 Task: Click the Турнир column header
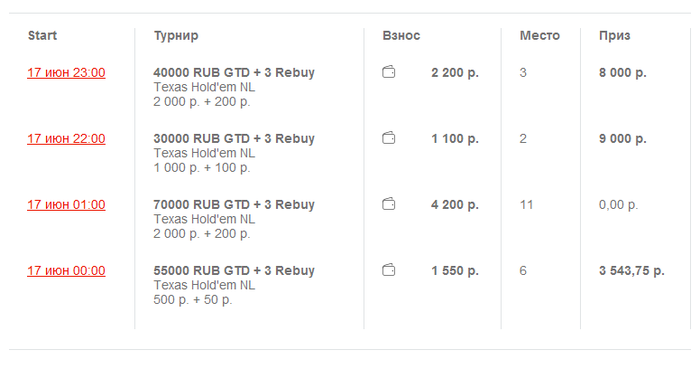coord(176,36)
